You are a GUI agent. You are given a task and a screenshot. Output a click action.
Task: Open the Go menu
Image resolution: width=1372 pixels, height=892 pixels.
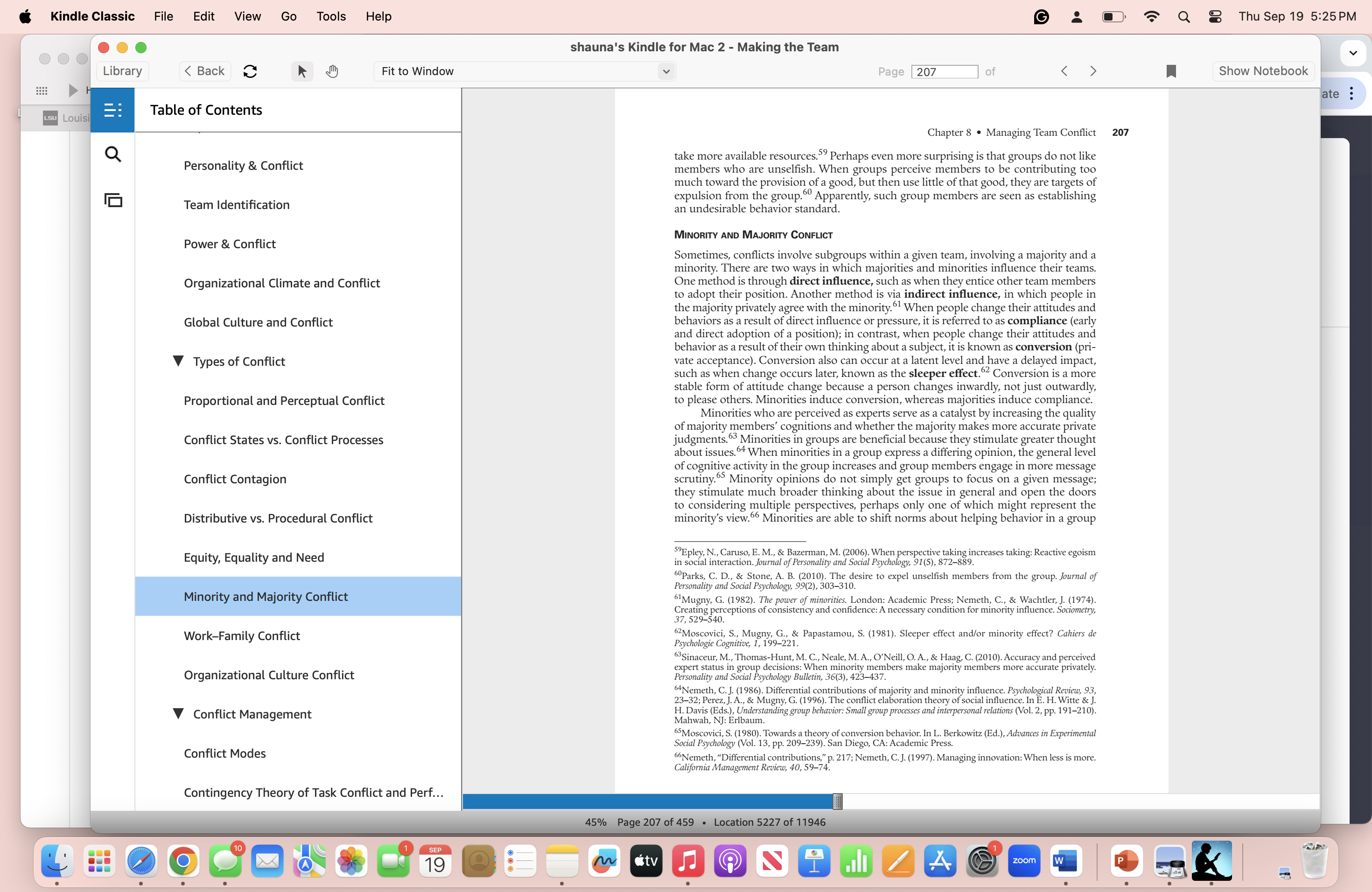(x=288, y=16)
